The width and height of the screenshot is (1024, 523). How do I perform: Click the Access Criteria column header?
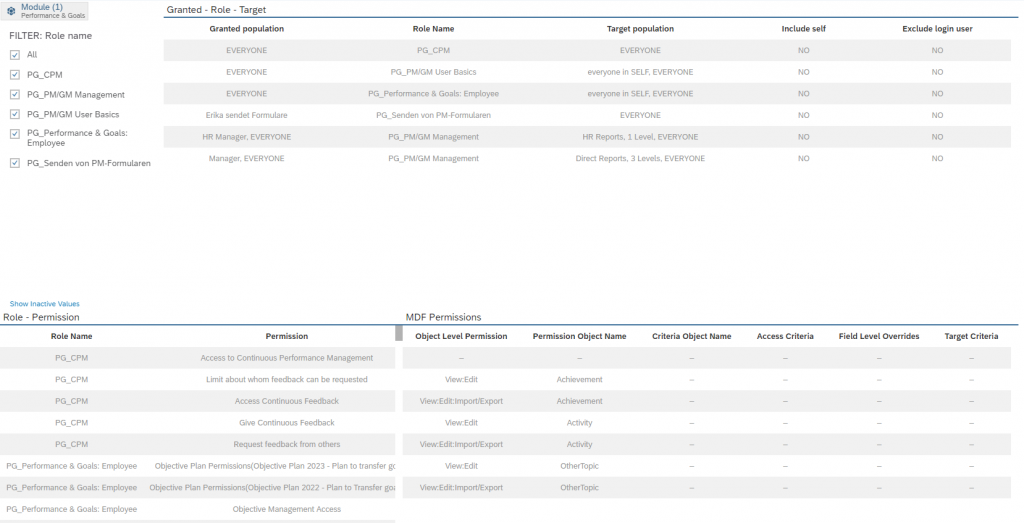click(785, 336)
